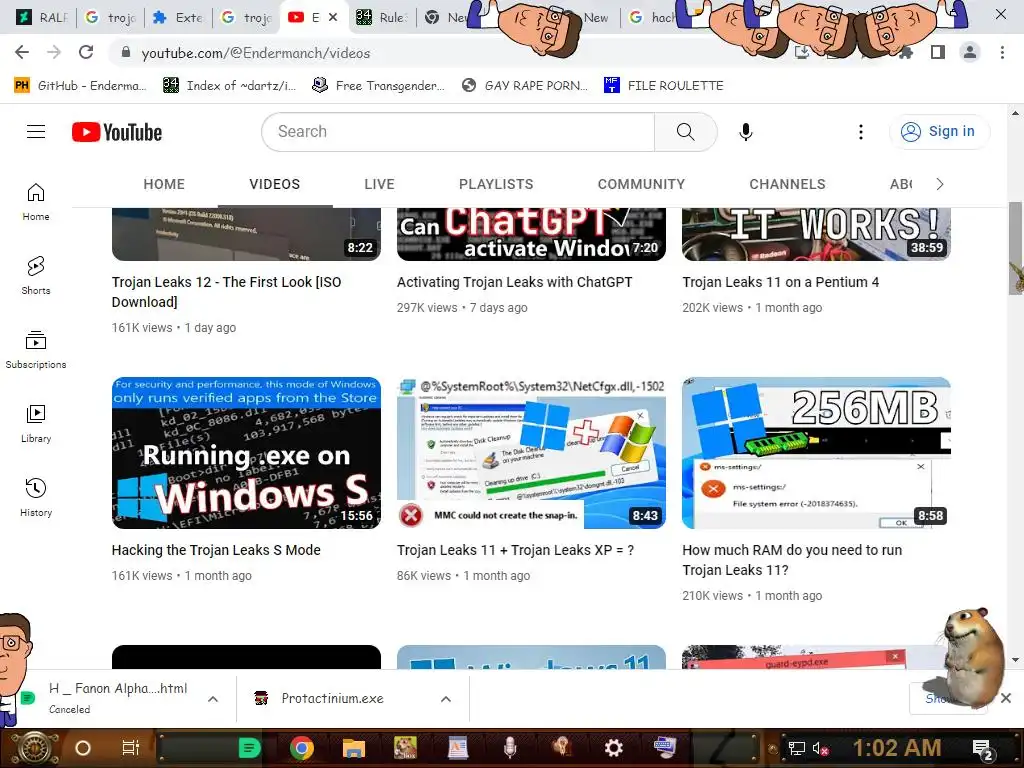1024x768 pixels.
Task: Click the magnifying glass search button
Action: coord(686,132)
